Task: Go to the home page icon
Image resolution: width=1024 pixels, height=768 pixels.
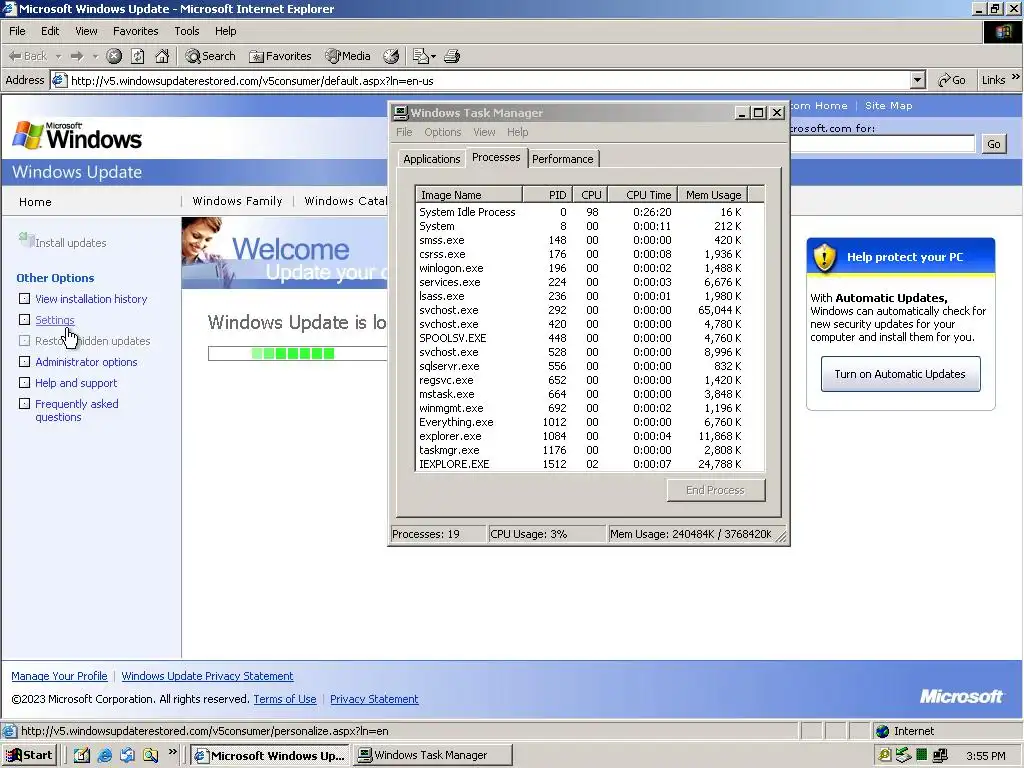Action: (162, 56)
